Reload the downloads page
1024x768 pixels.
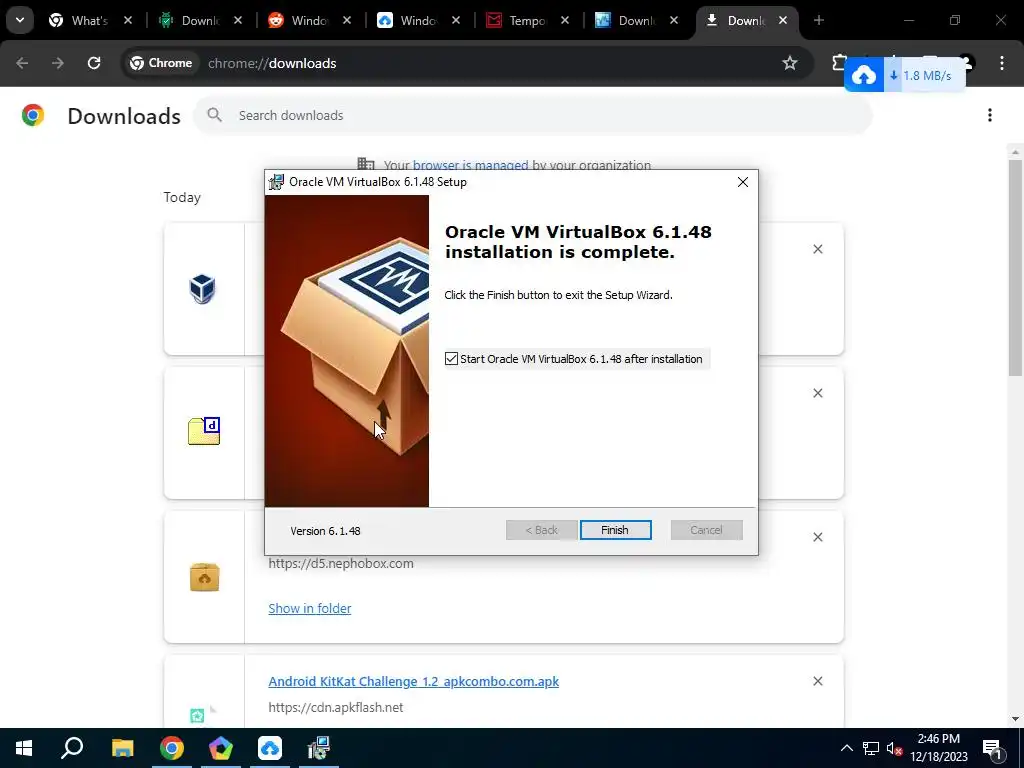tap(94, 63)
